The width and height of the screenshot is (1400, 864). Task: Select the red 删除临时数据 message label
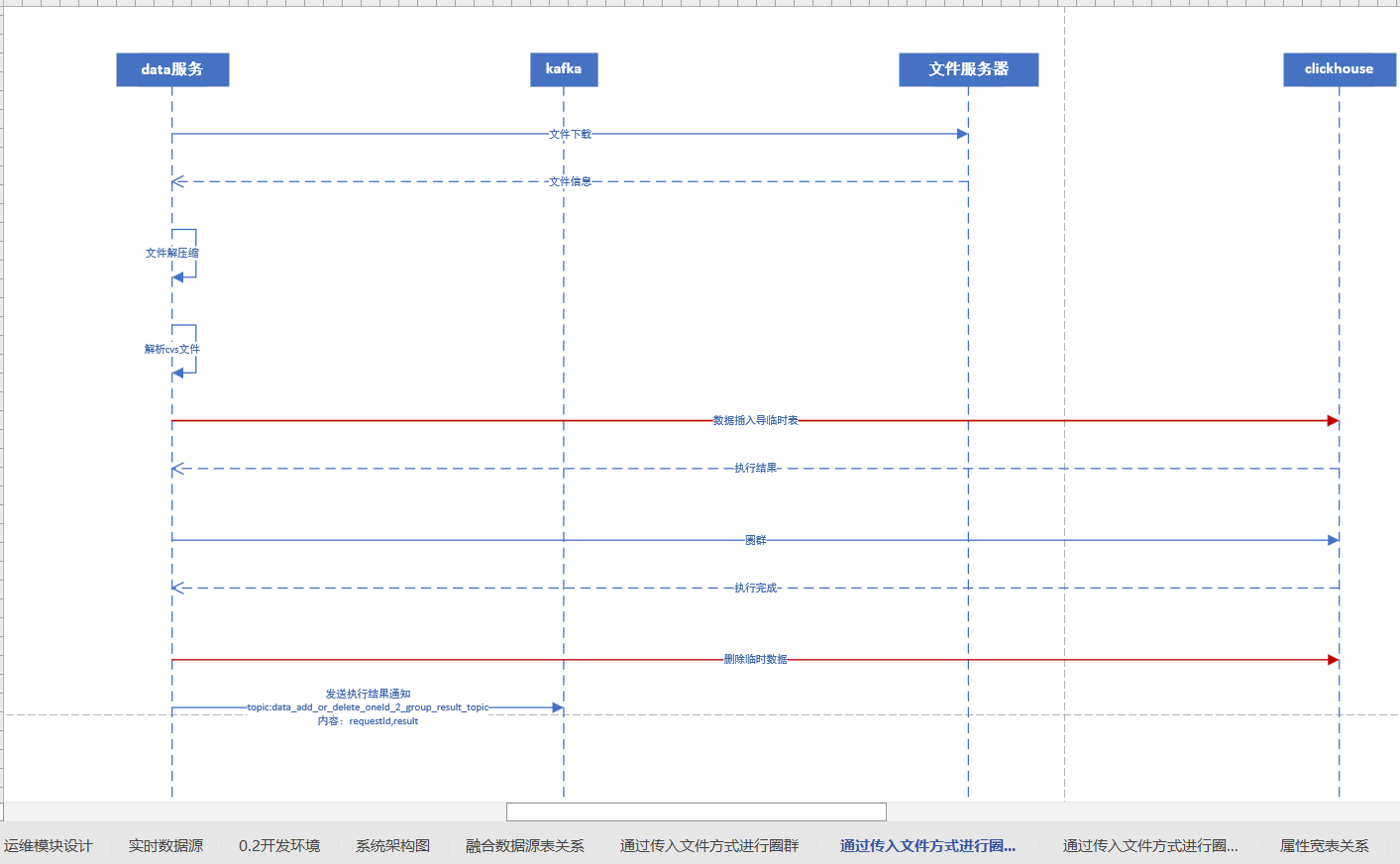click(755, 659)
